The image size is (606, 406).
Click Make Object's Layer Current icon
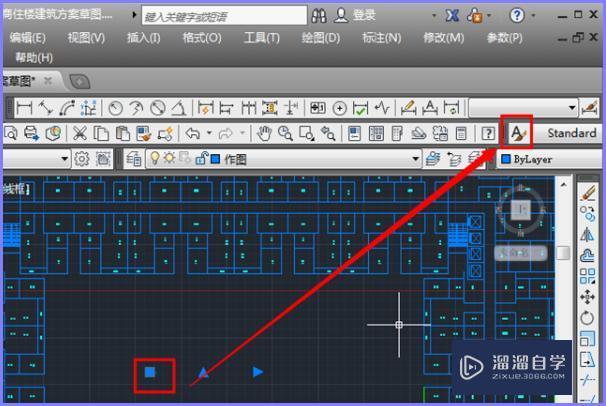tap(433, 159)
